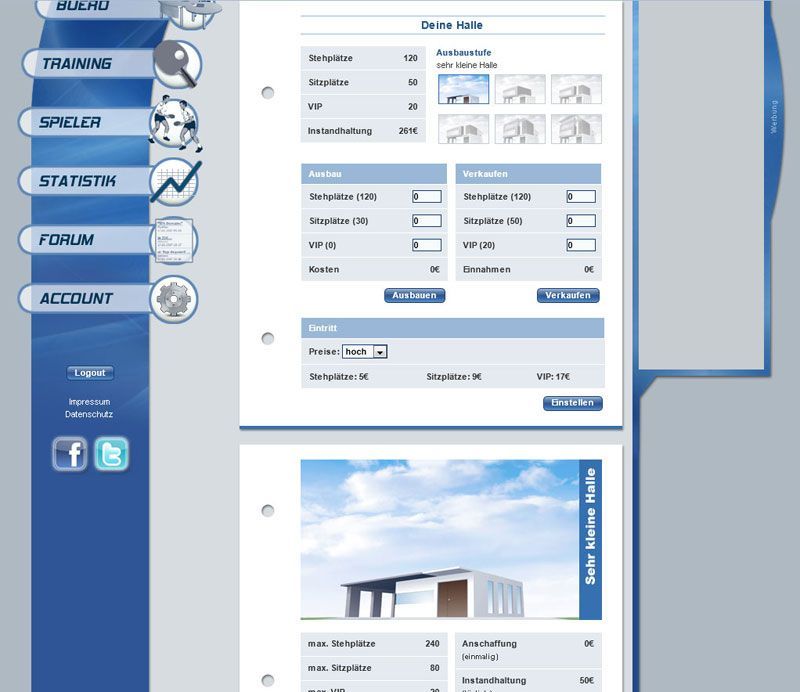Click the Spieler players icon
Viewport: 800px width, 692px height.
(x=176, y=123)
